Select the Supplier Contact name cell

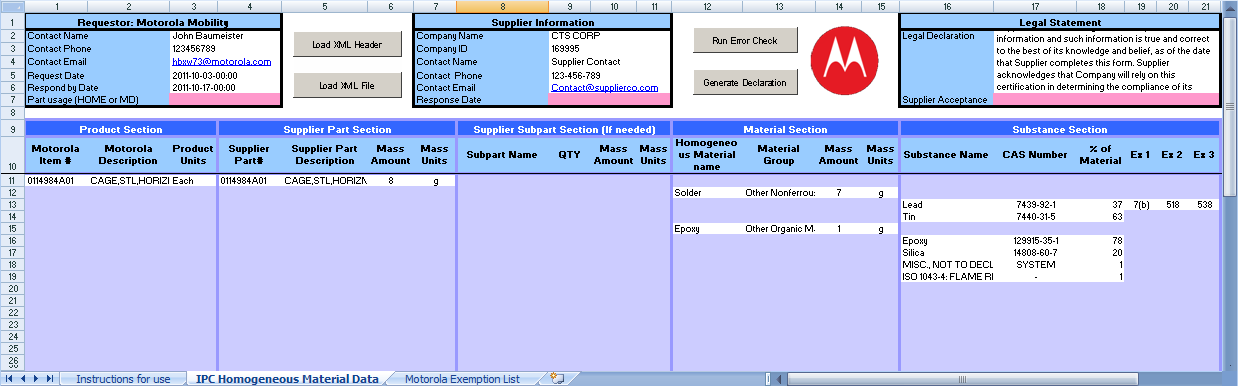[610, 61]
